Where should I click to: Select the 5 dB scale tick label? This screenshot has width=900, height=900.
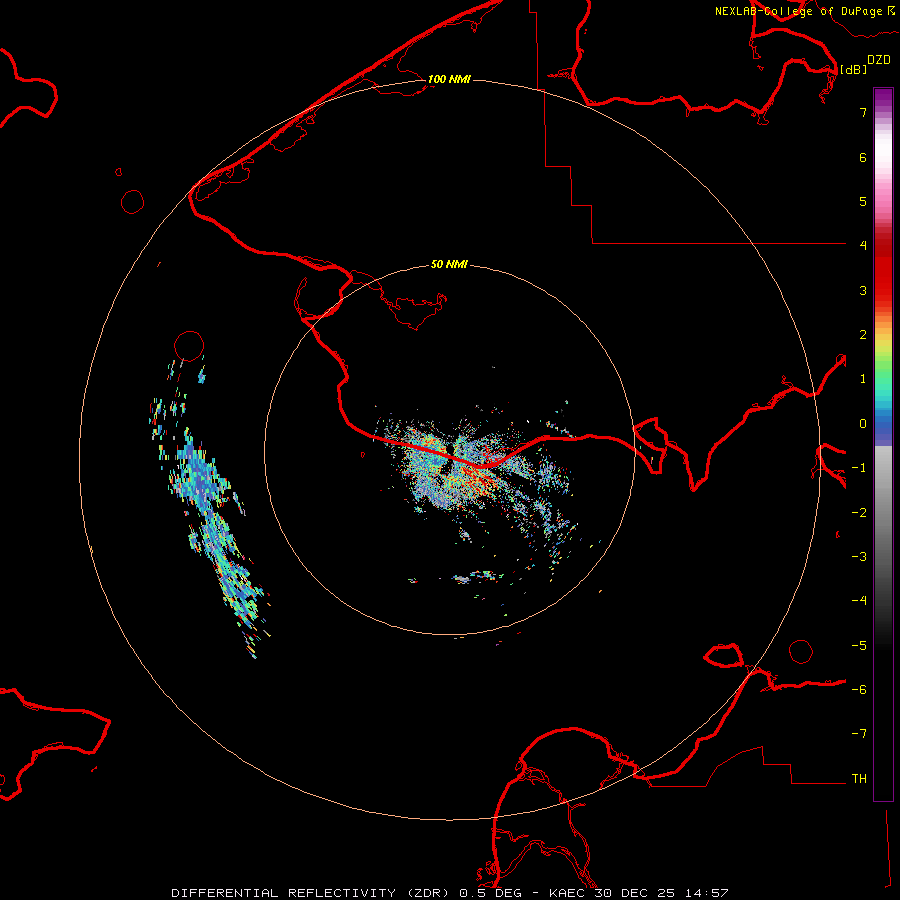(x=863, y=201)
